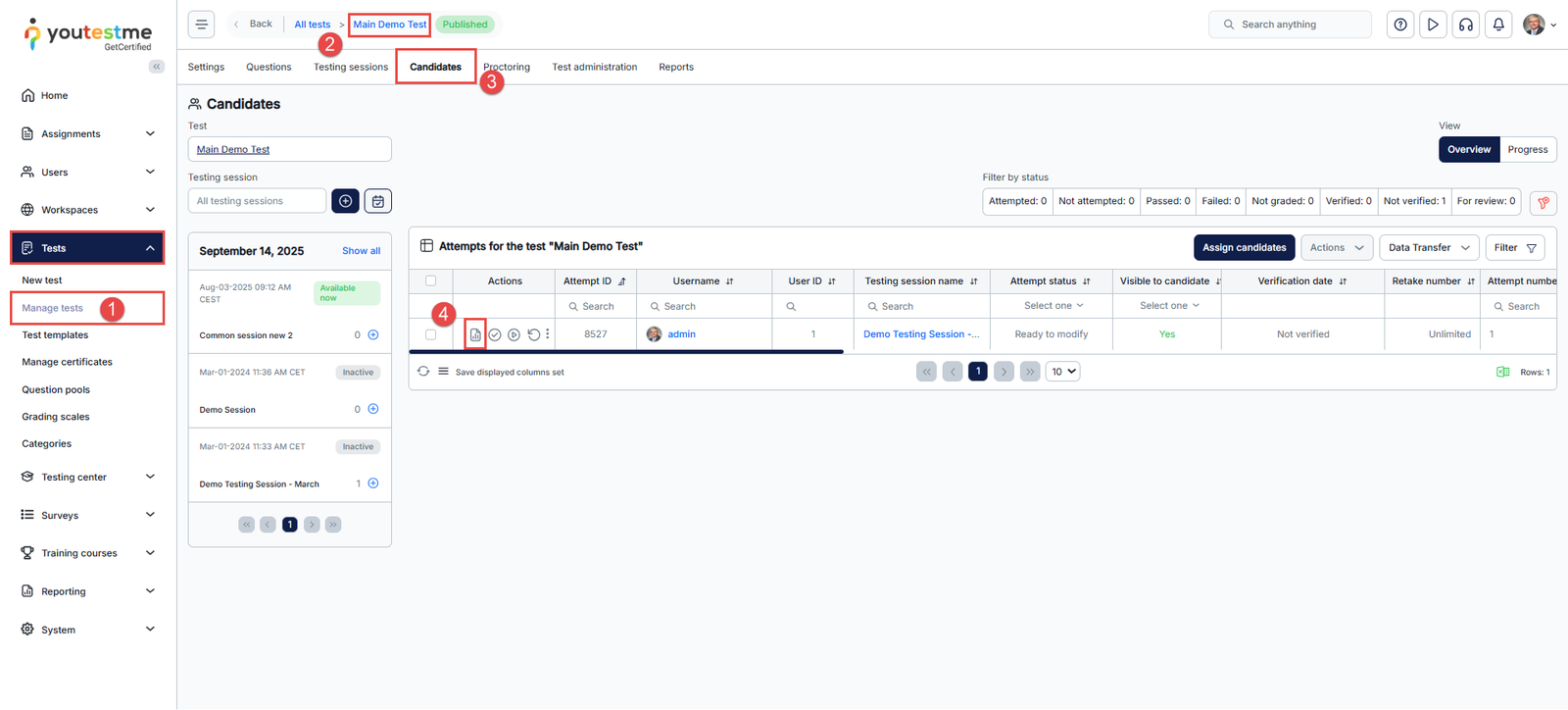The height and width of the screenshot is (710, 1568).
Task: Open the notifications bell icon
Action: [1498, 25]
